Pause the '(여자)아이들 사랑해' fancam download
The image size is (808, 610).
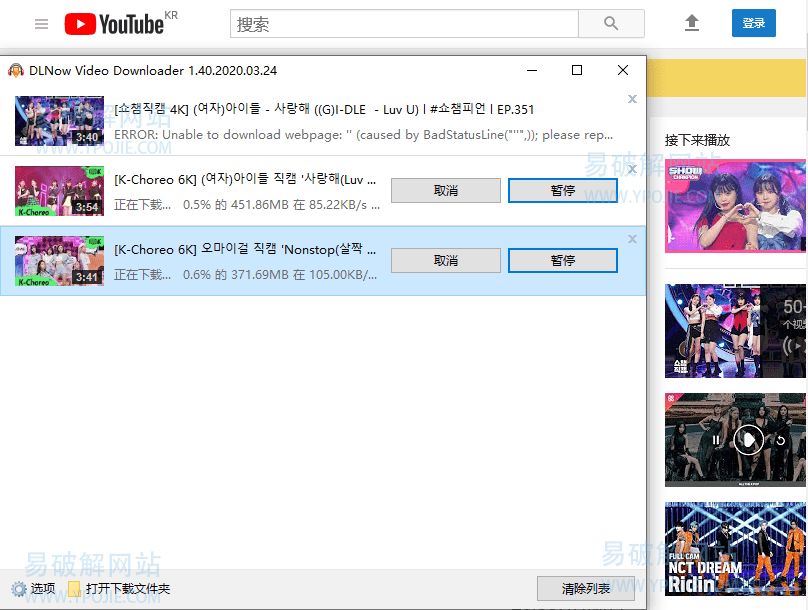[562, 190]
